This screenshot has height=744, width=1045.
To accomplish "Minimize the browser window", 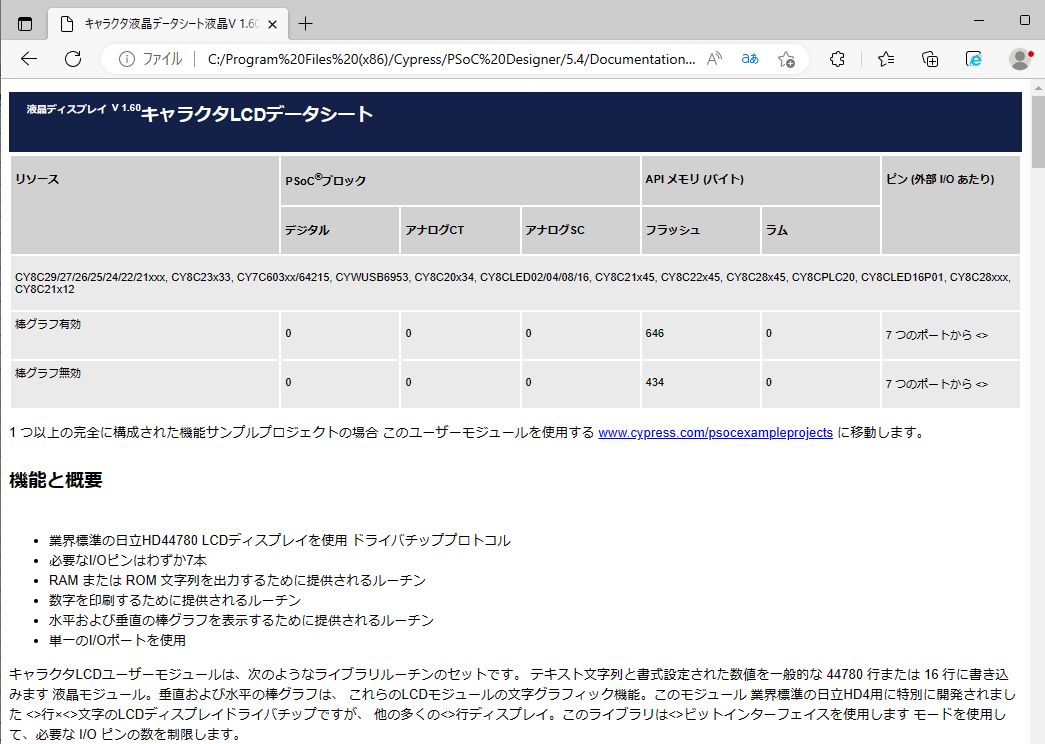I will click(x=978, y=20).
